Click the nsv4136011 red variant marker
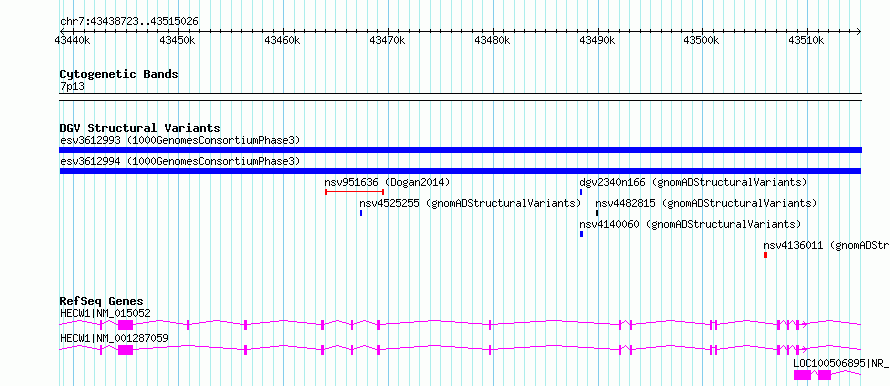The width and height of the screenshot is (890, 386). 765,255
